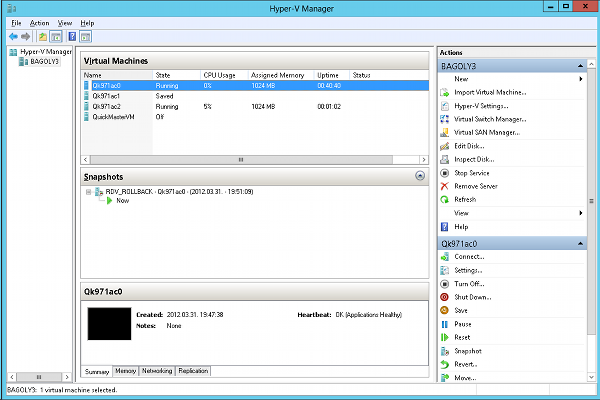Image resolution: width=600 pixels, height=400 pixels.
Task: Switch to the Networking tab
Action: (x=157, y=371)
